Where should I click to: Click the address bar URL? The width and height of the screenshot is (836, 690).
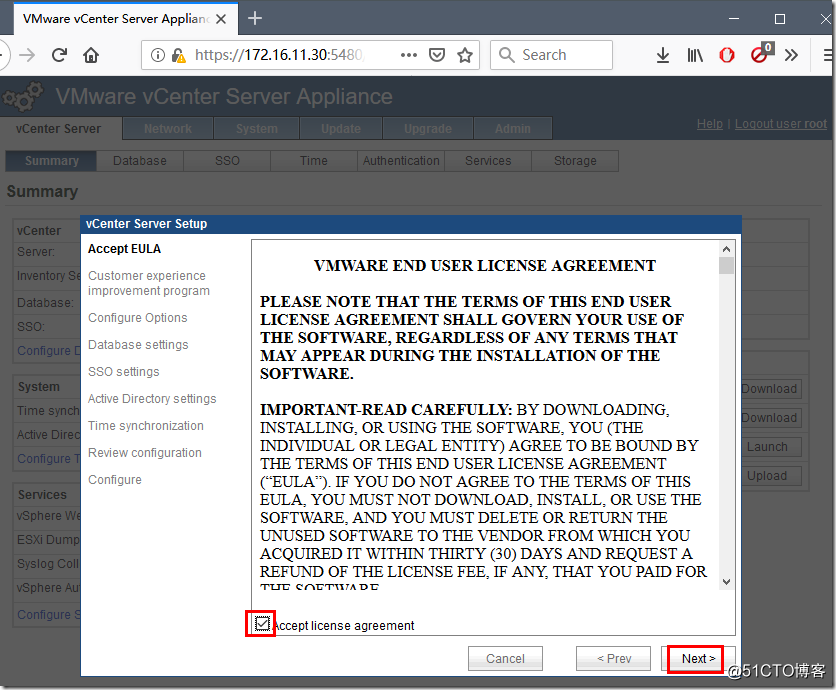[x=278, y=55]
